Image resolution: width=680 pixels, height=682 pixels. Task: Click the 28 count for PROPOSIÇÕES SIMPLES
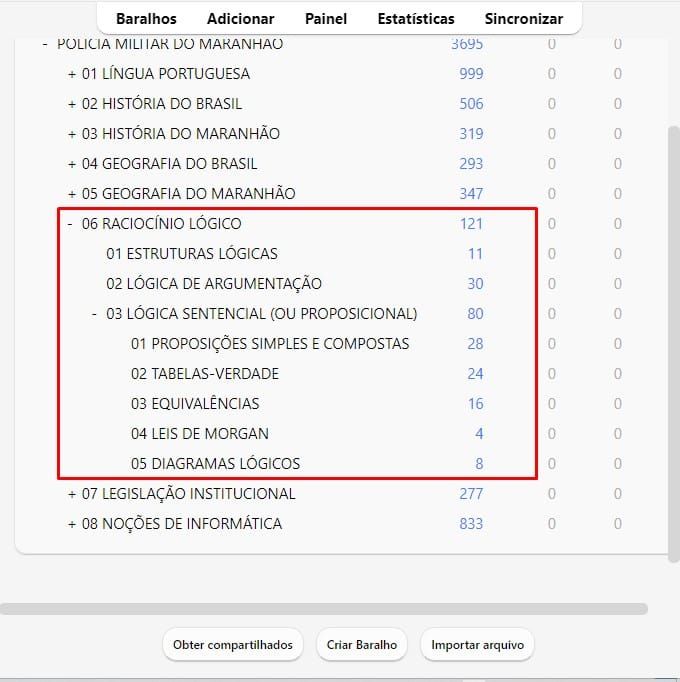[x=475, y=344]
